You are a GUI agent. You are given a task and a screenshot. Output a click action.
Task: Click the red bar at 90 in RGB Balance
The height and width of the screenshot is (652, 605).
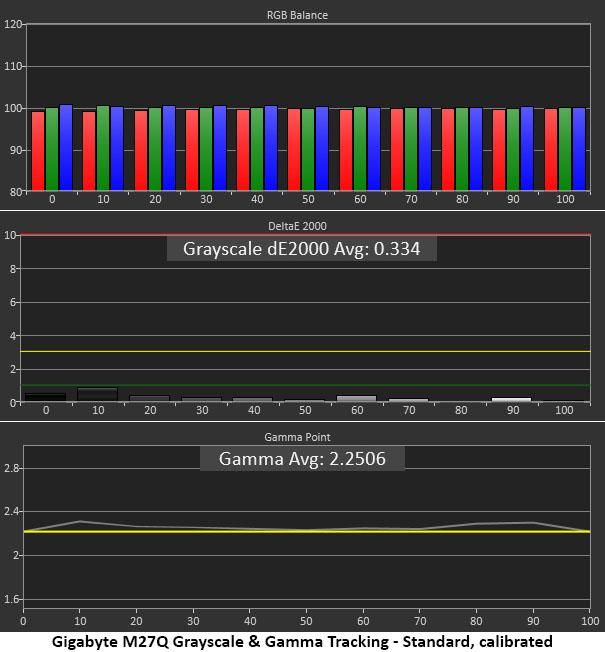pyautogui.click(x=499, y=150)
